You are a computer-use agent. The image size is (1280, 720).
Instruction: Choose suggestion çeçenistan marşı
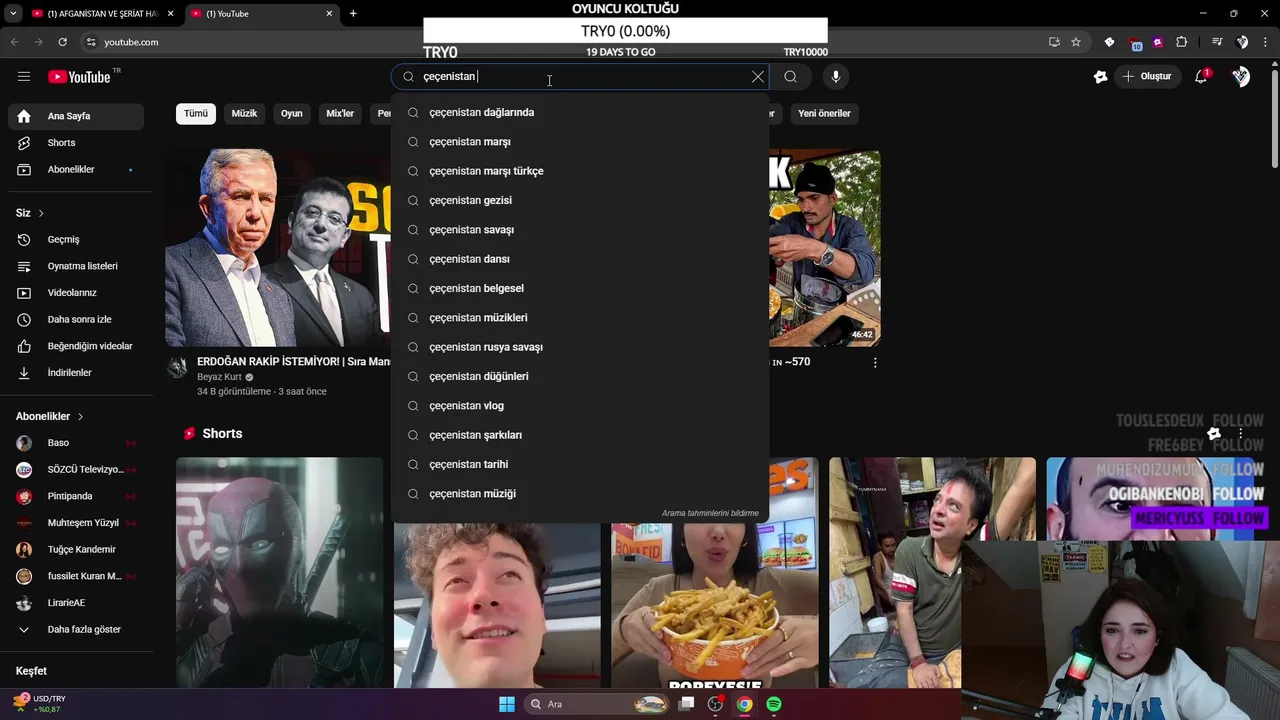click(x=580, y=142)
